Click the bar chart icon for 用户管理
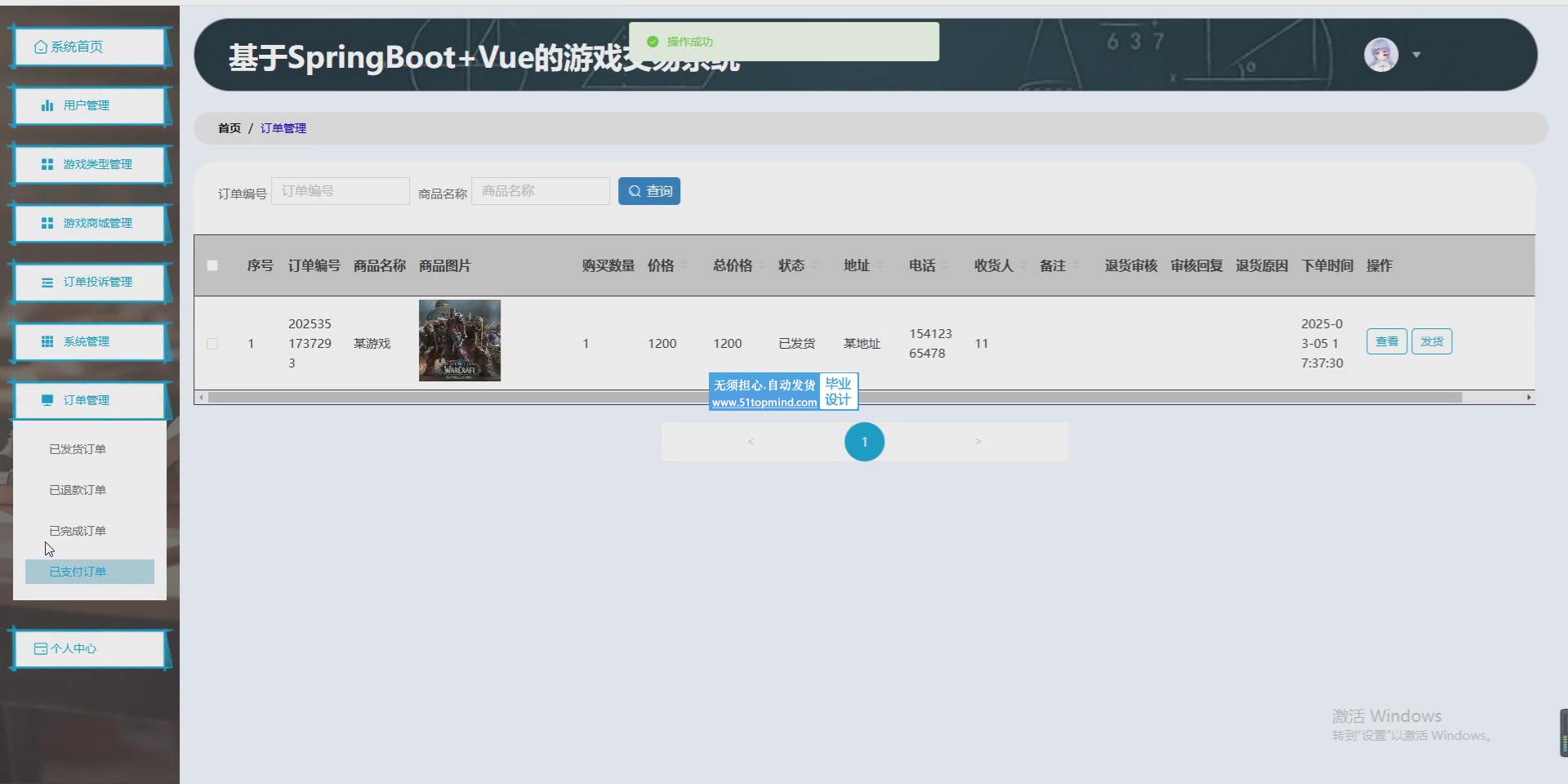Image resolution: width=1568 pixels, height=784 pixels. 47,105
